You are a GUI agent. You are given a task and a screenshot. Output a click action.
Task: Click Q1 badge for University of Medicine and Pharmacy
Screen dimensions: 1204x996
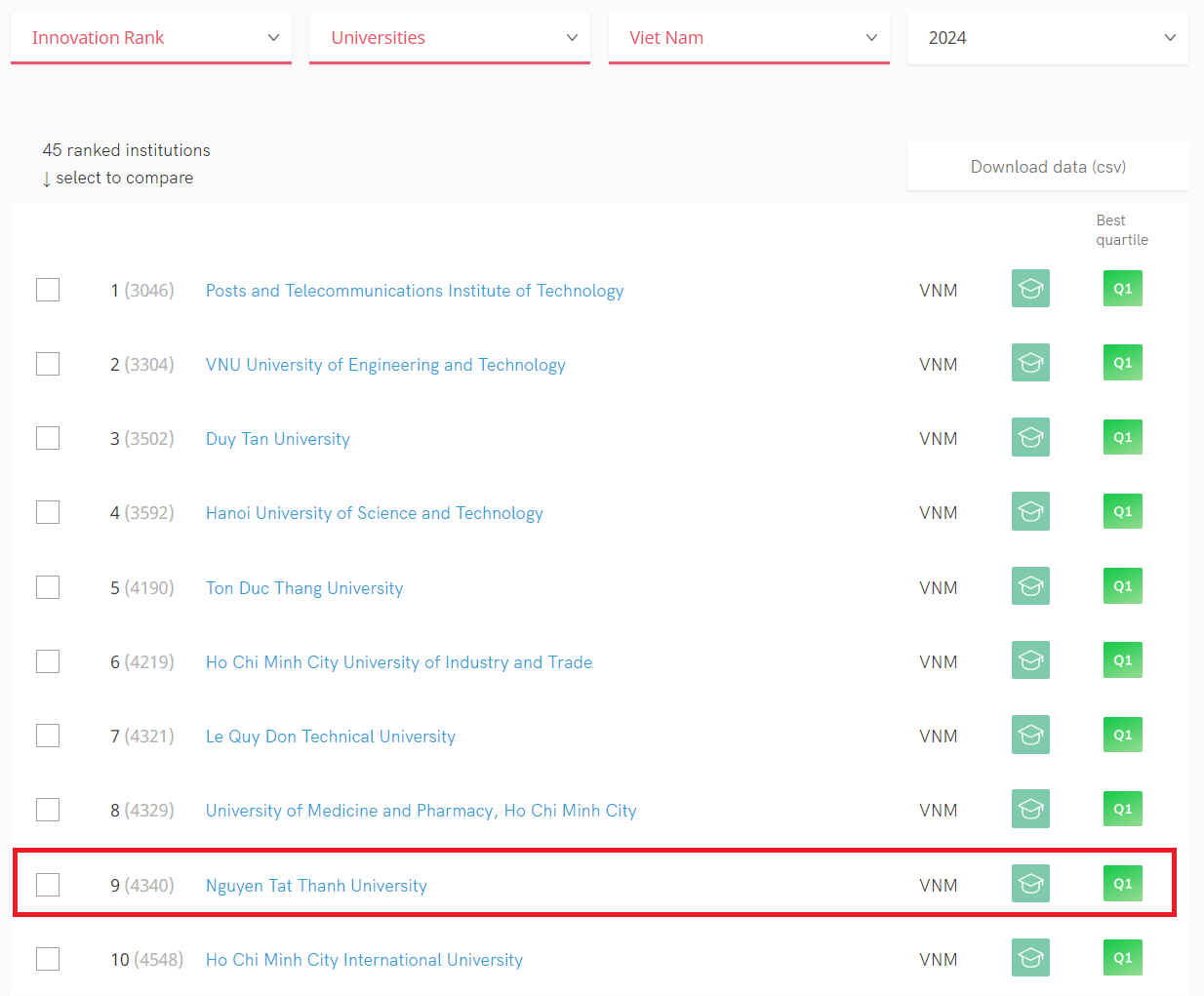(x=1122, y=809)
